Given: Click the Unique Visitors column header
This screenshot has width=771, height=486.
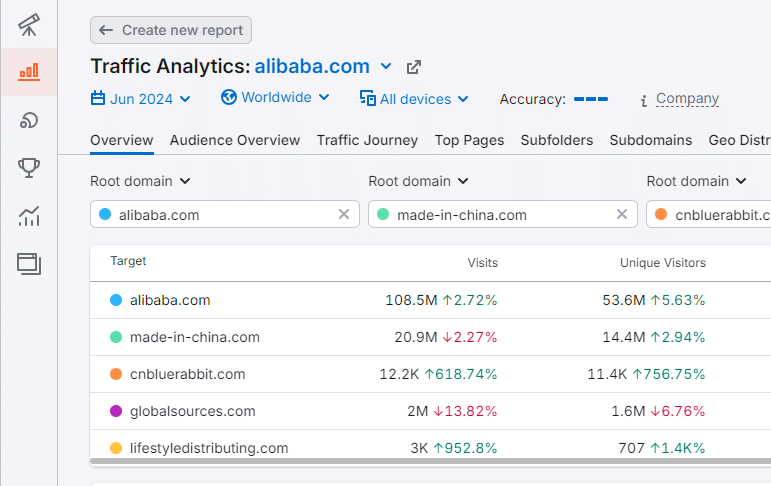Looking at the screenshot, I should tap(662, 263).
